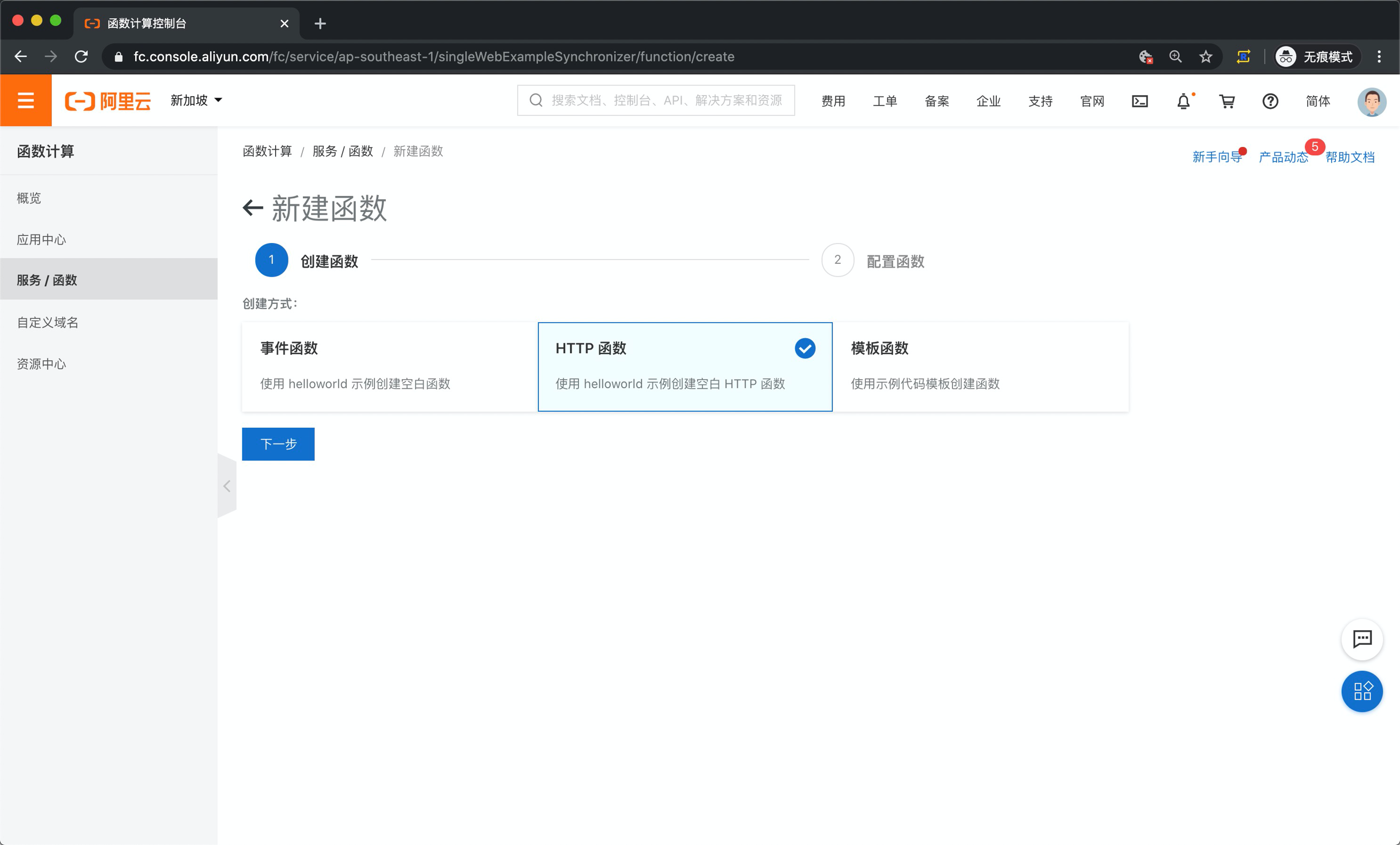This screenshot has height=845, width=1400.
Task: Collapse the left sidebar with chevron handle
Action: click(226, 486)
